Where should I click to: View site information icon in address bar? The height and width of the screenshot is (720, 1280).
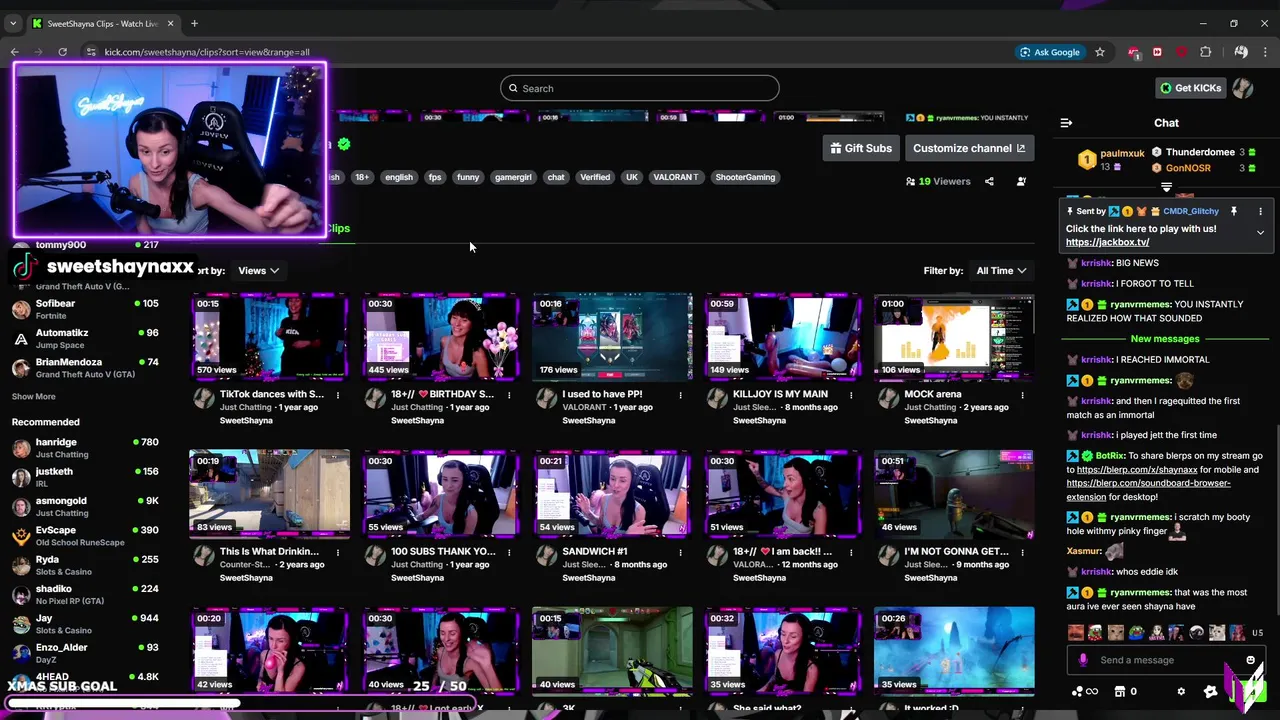coord(91,52)
